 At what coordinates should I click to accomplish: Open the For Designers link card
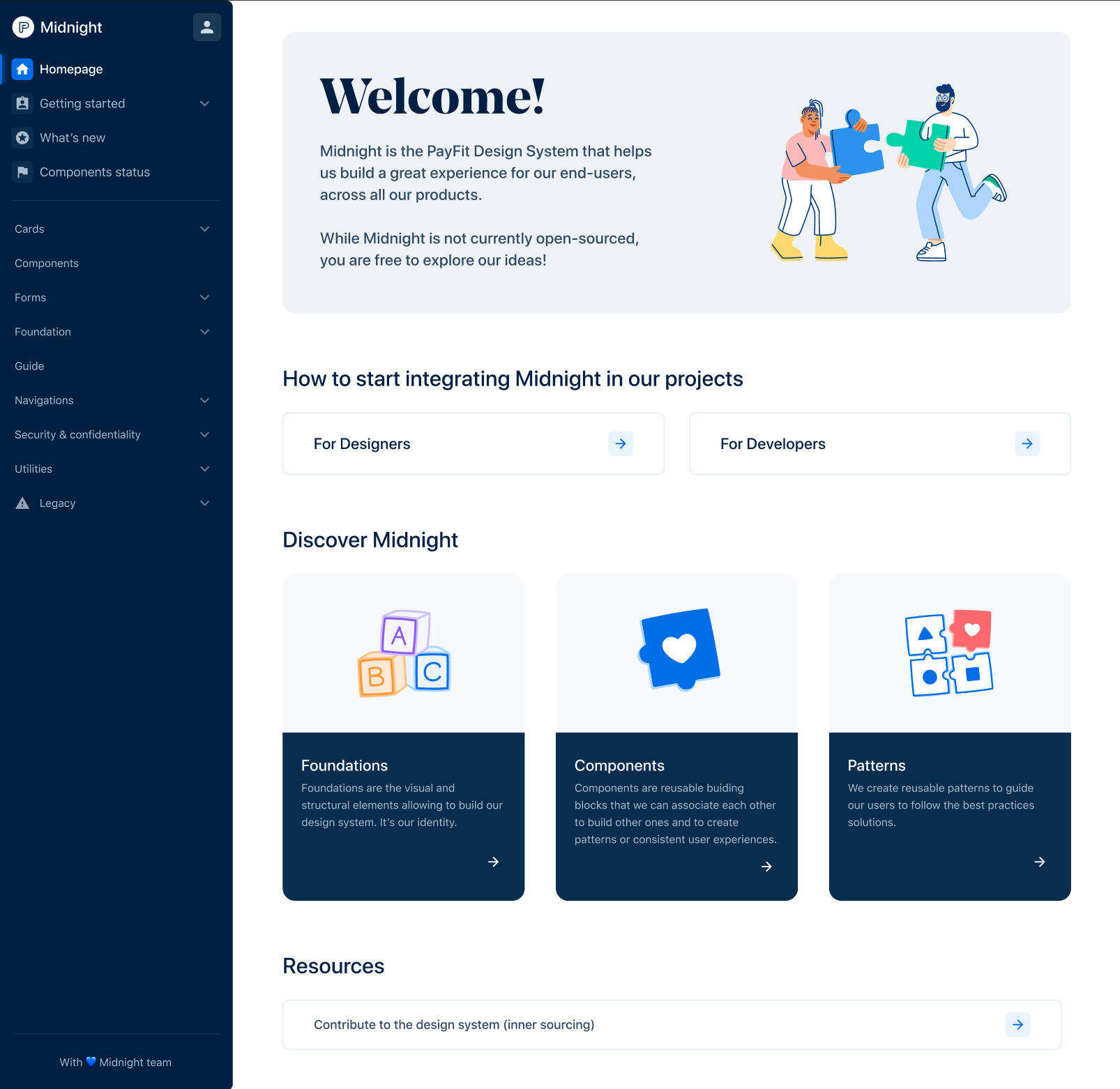[x=474, y=443]
